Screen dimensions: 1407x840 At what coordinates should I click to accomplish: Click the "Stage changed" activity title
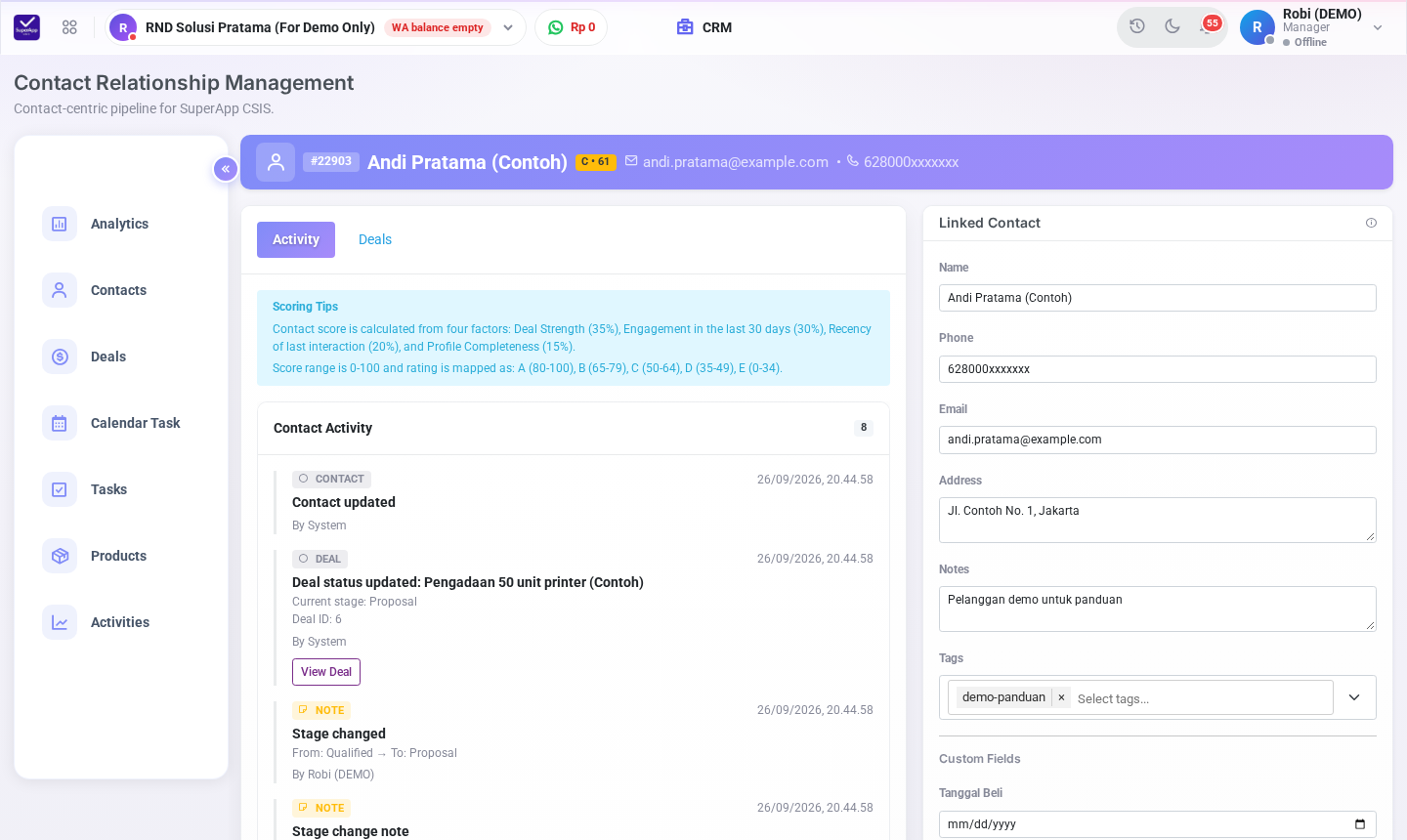tap(339, 734)
